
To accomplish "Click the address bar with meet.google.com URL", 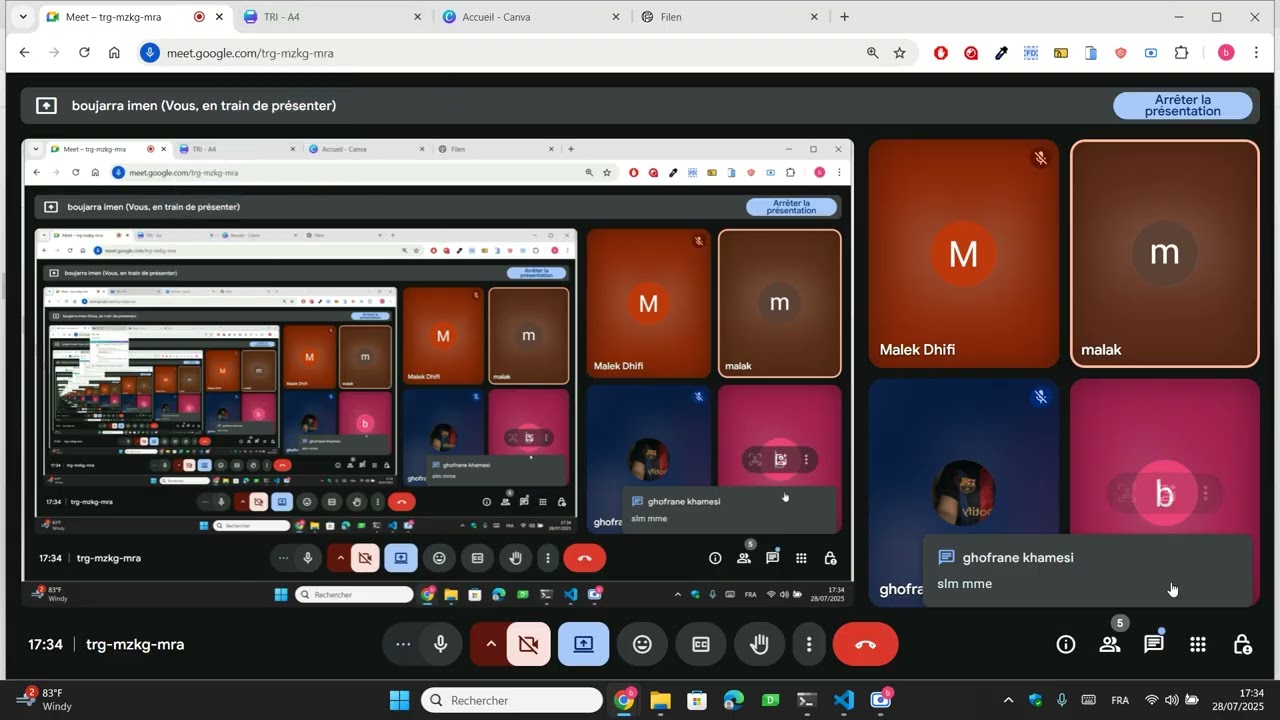I will 500,53.
